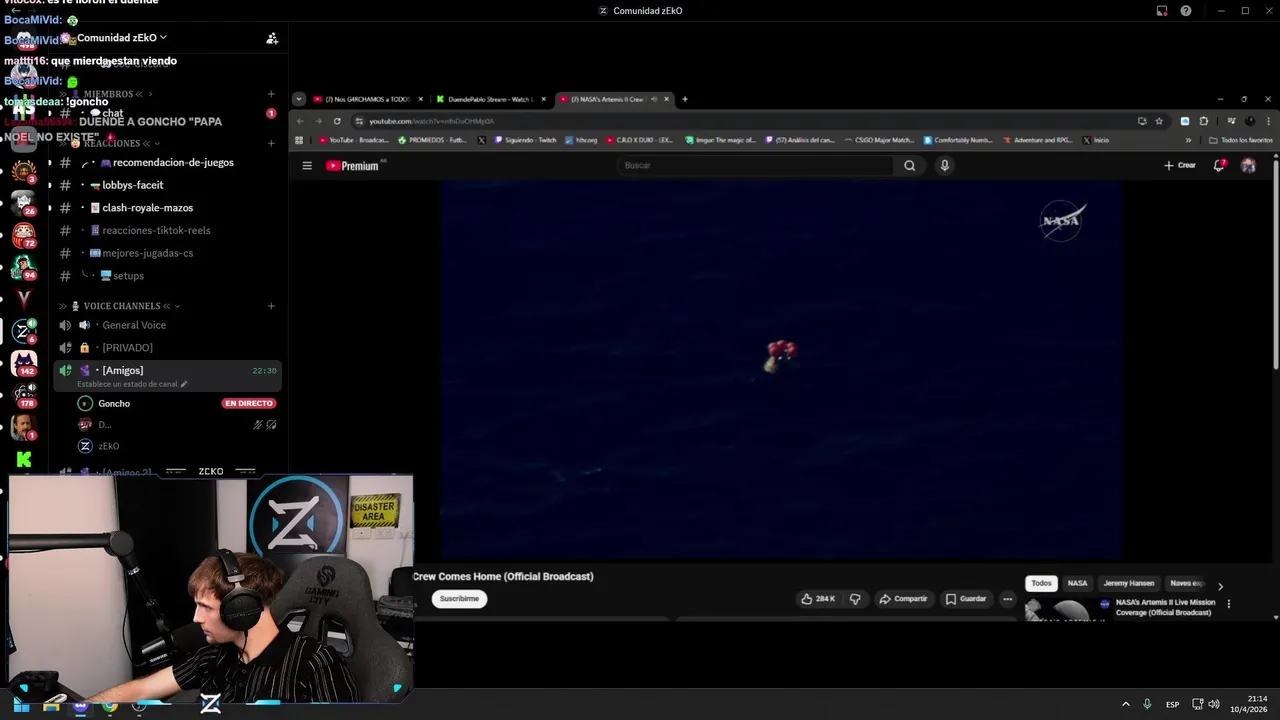
Task: Select Jeremy Hansen filter chip
Action: (x=1129, y=583)
